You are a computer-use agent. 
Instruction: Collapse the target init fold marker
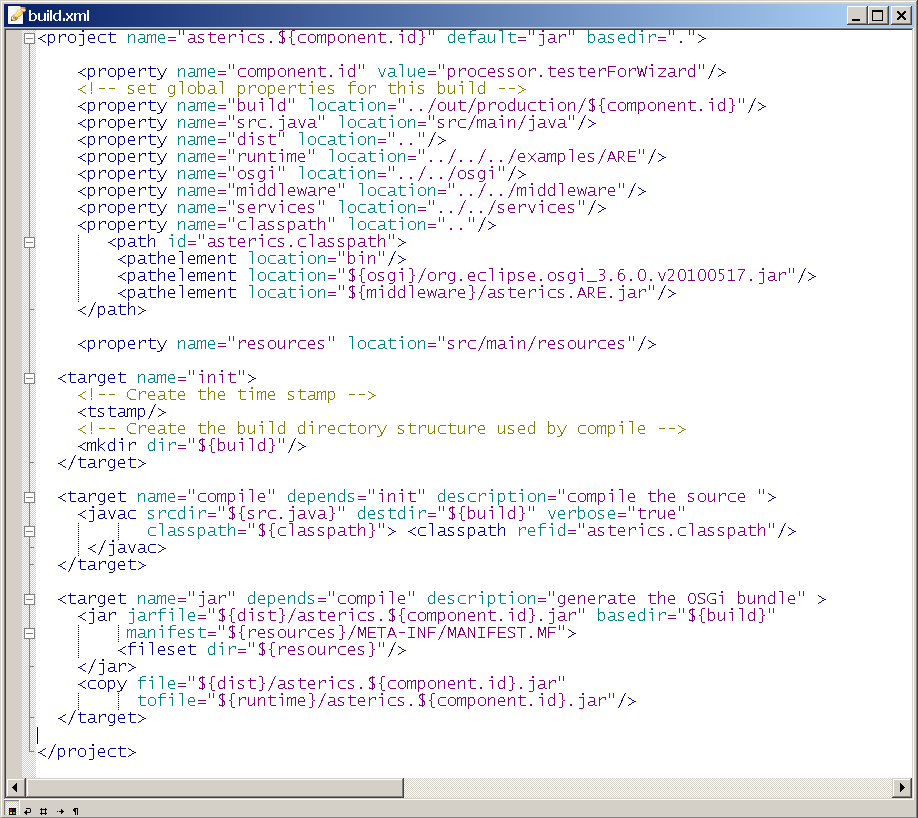tap(29, 378)
